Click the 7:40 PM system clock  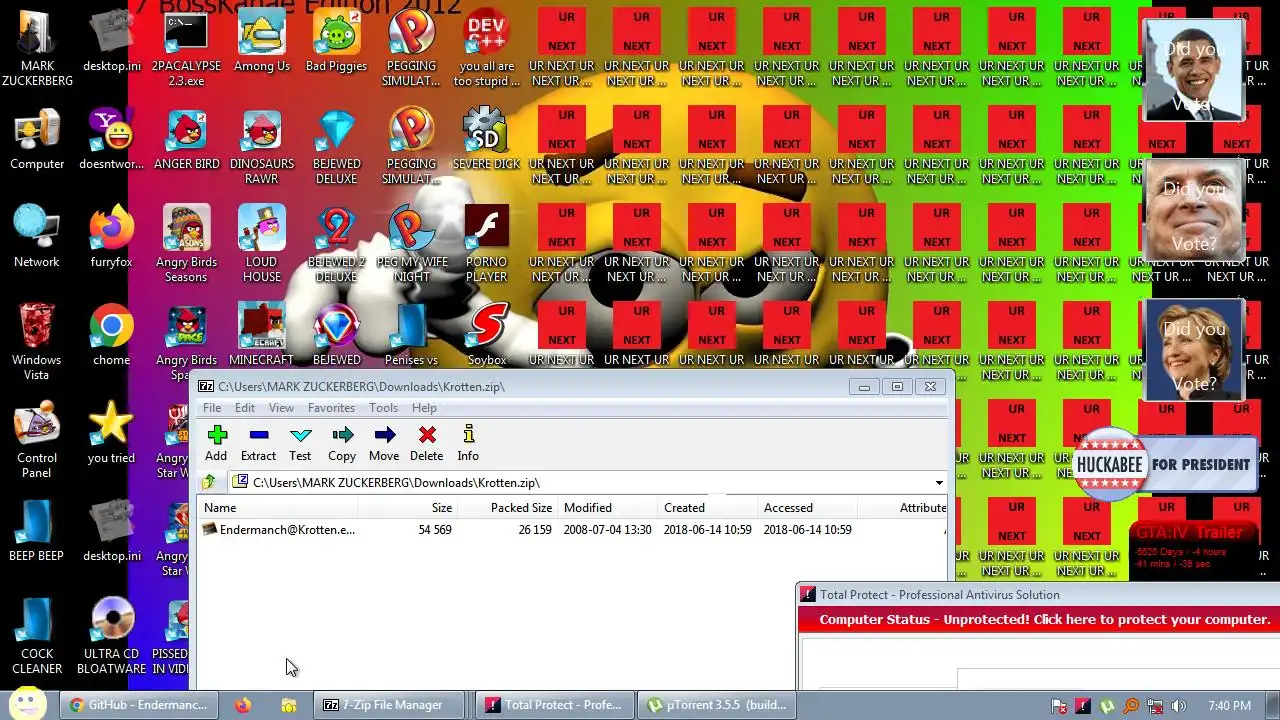coord(1229,706)
